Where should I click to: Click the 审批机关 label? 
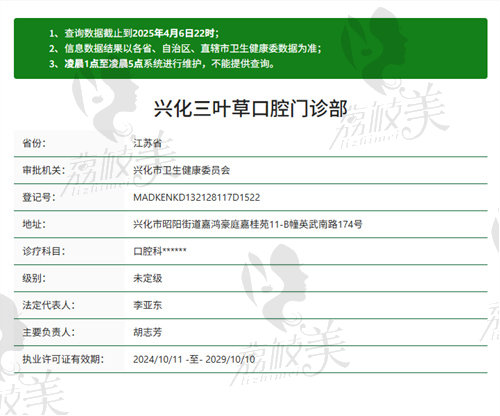click(x=44, y=170)
